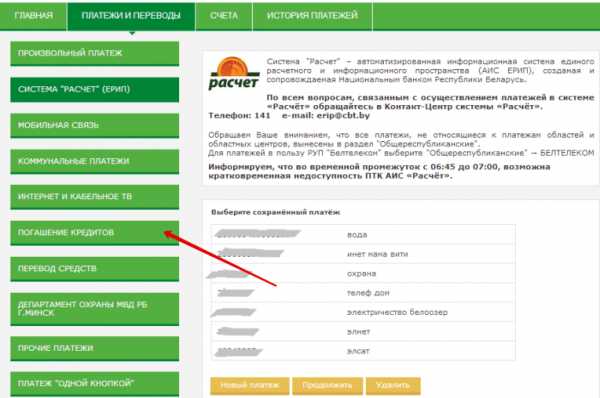This screenshot has height=398, width=600.
Task: Select saved payment "телеф дом"
Action: [x=363, y=293]
